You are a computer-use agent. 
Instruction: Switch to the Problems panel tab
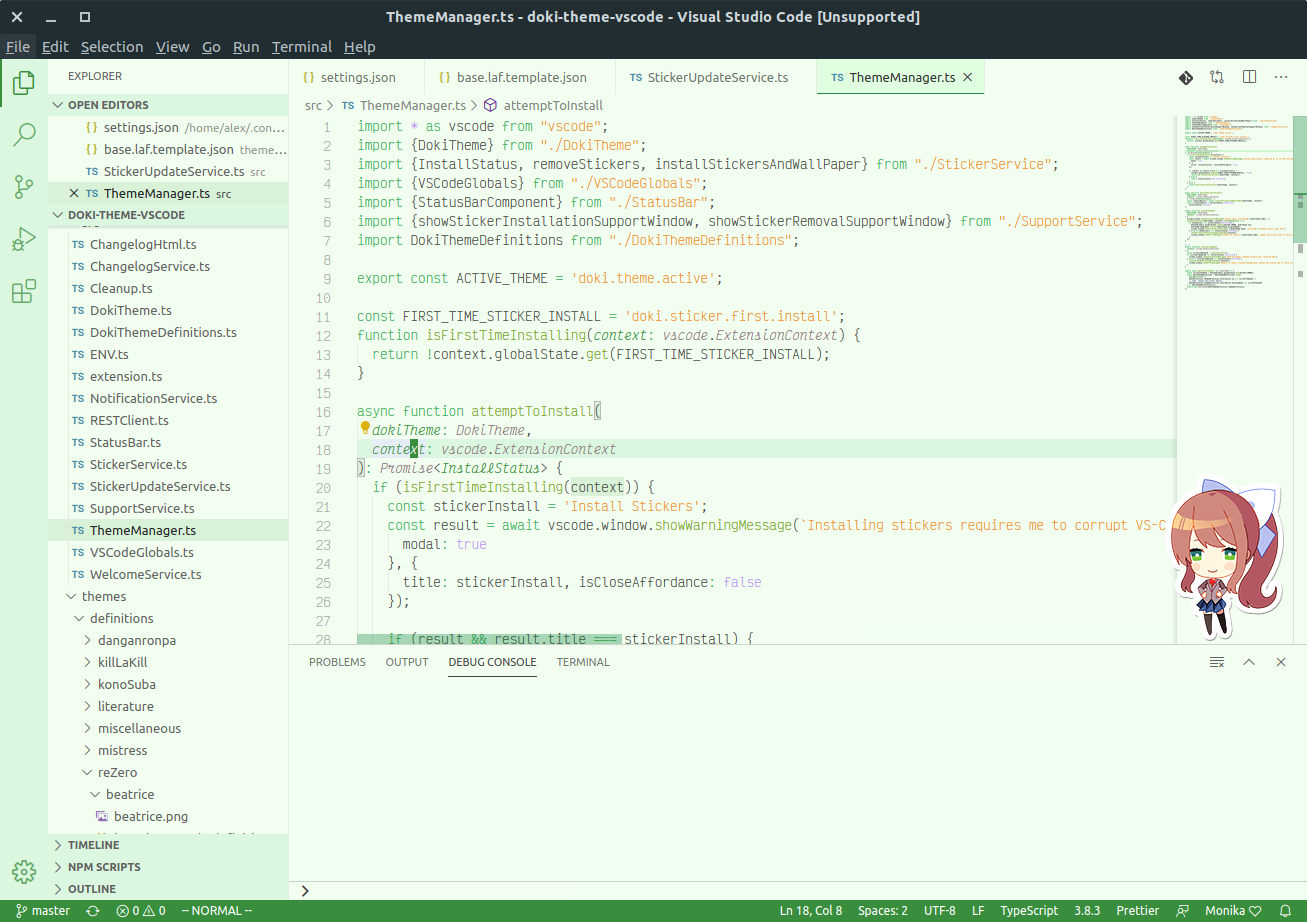click(337, 662)
